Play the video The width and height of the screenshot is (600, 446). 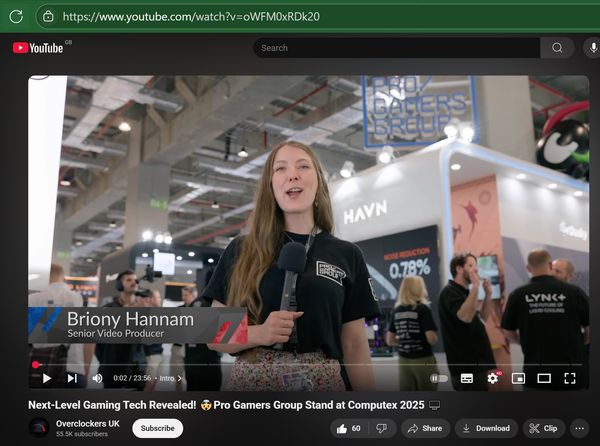click(47, 378)
